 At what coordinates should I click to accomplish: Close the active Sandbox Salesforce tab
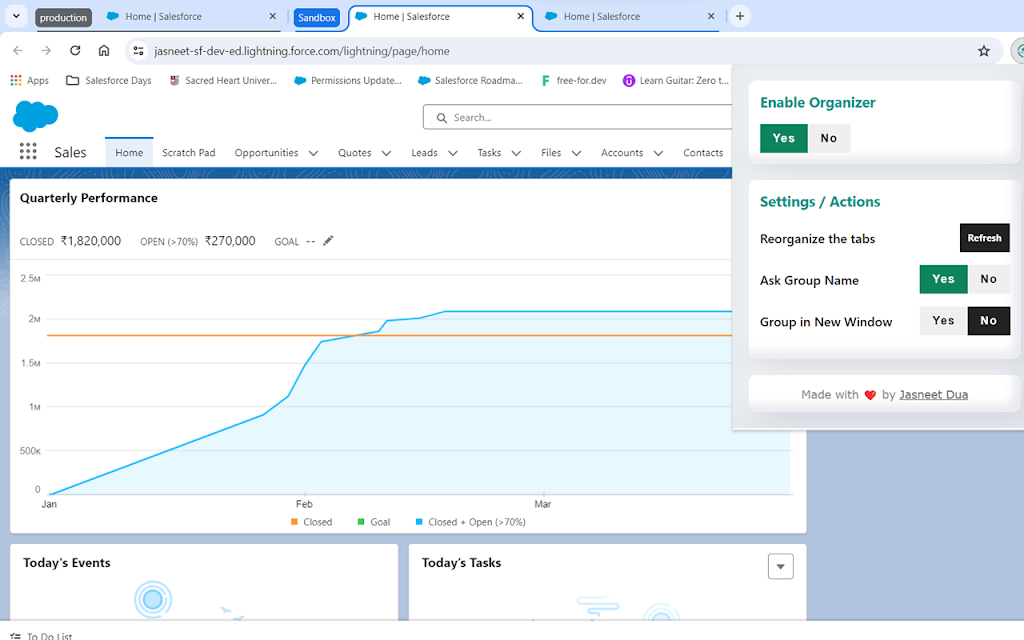pyautogui.click(x=520, y=16)
